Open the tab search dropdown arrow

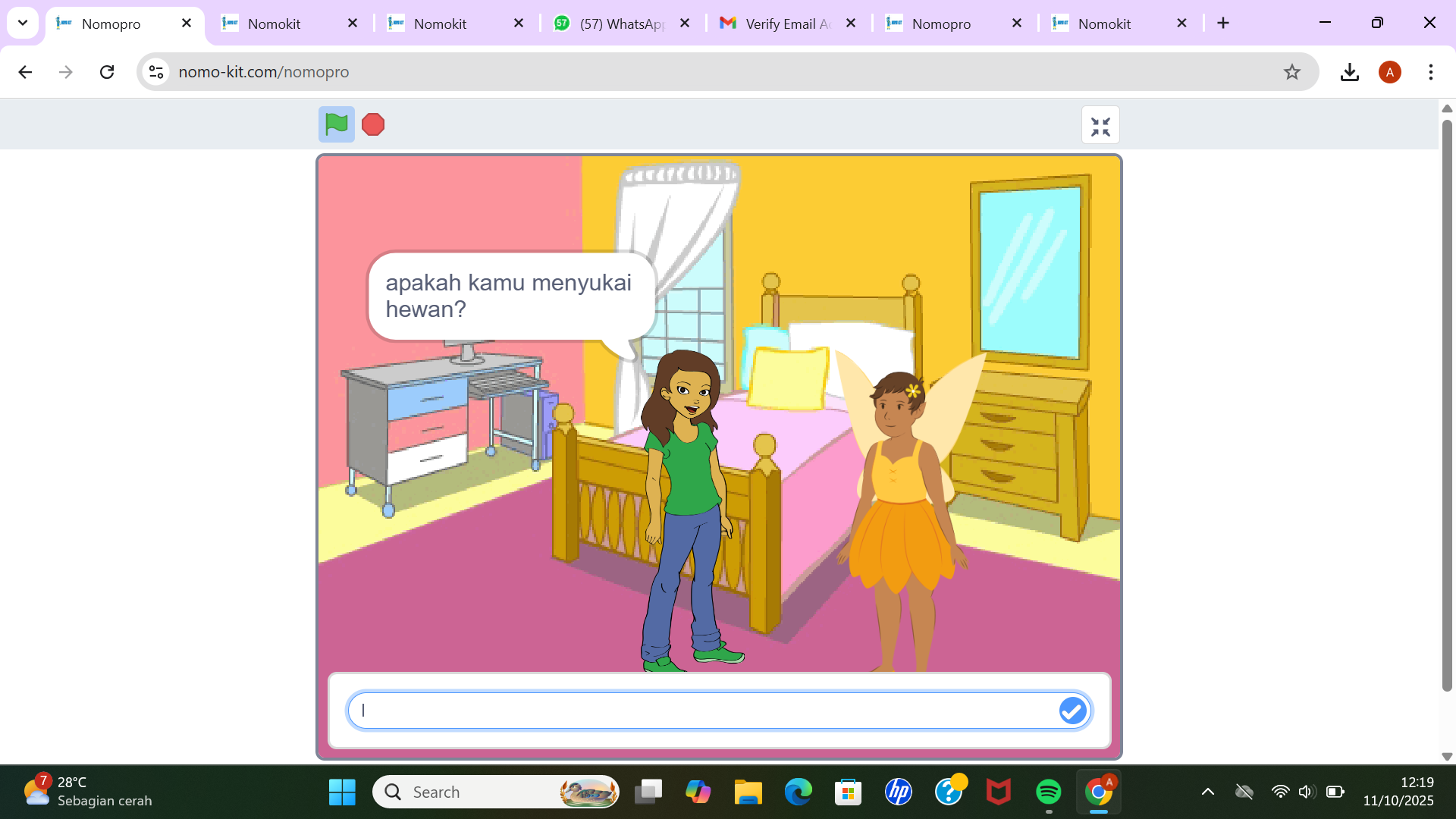coord(23,23)
